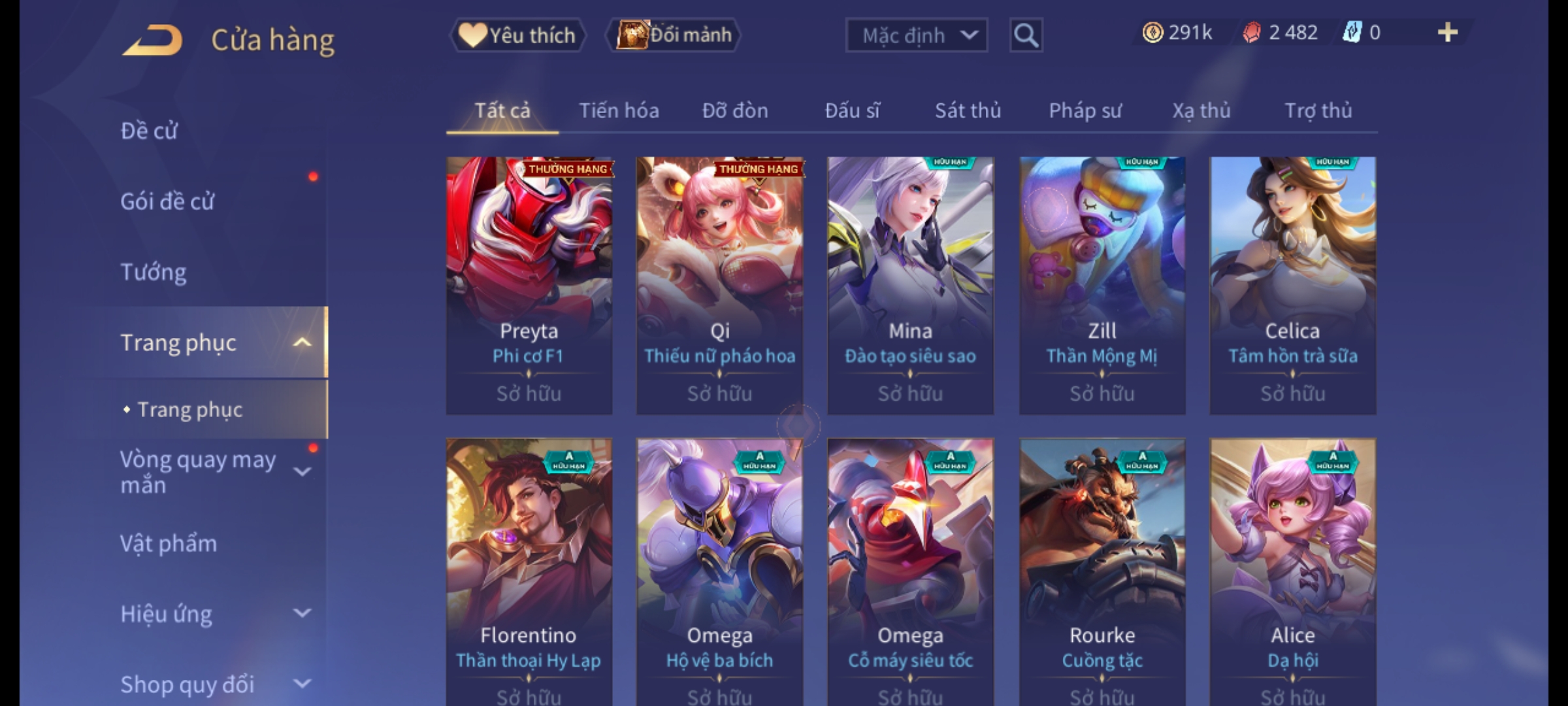Collapse the Trang phục sidebar section

pyautogui.click(x=302, y=343)
